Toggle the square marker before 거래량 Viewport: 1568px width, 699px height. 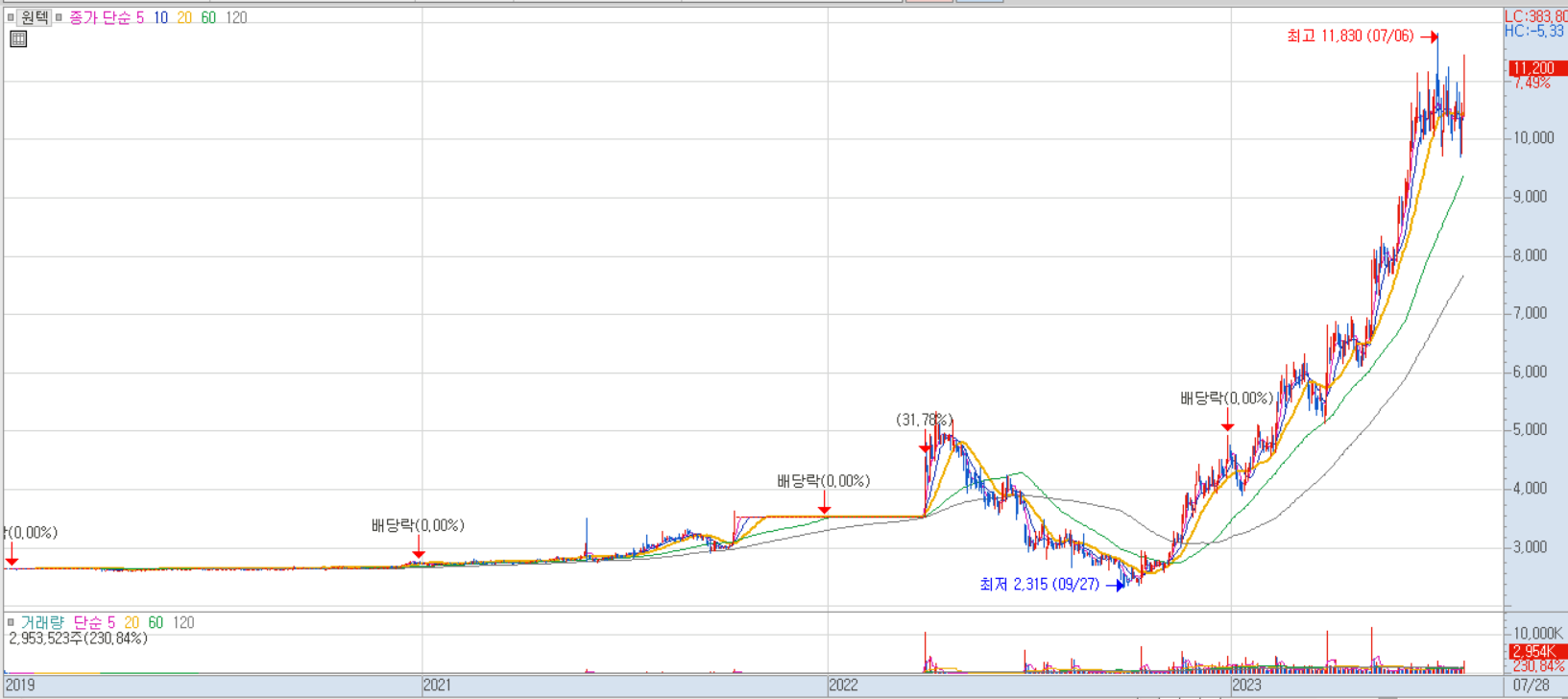(x=11, y=622)
